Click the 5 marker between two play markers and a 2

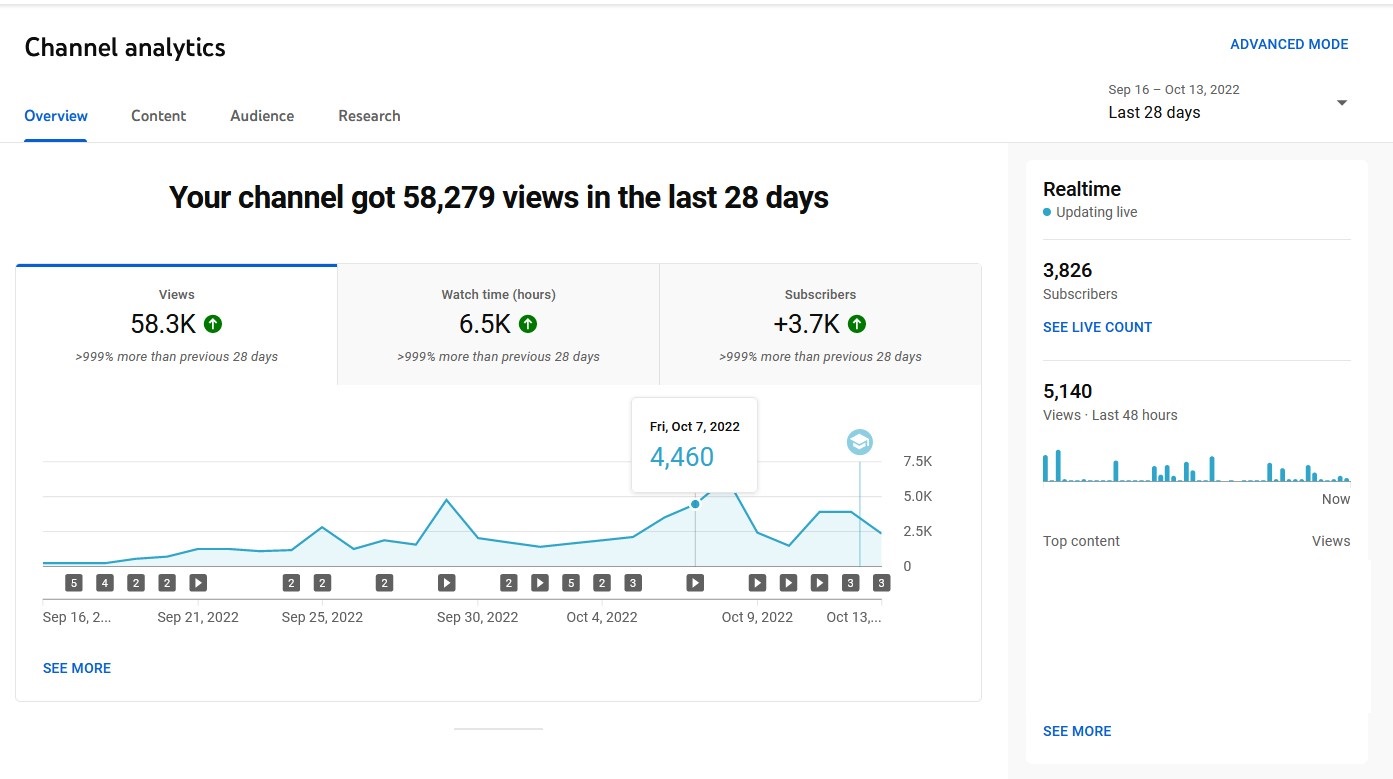pyautogui.click(x=571, y=583)
